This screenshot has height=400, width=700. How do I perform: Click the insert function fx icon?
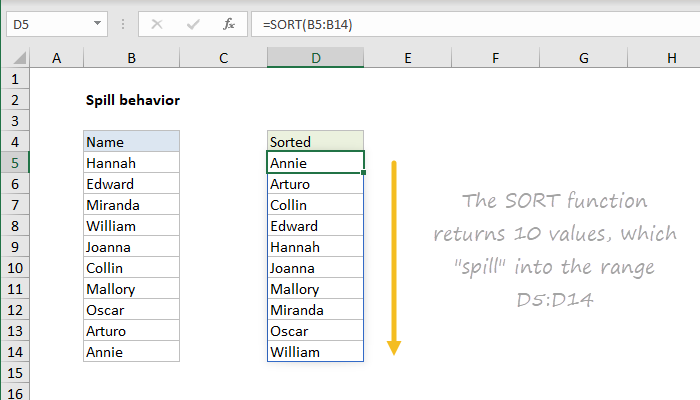[229, 22]
